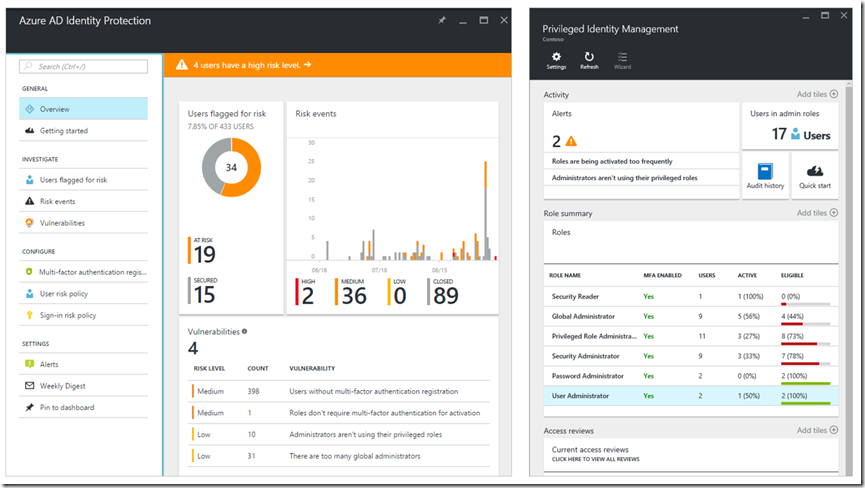Open Administrators aren't using privileged roles alert
This screenshot has height=488, width=865.
[x=641, y=178]
